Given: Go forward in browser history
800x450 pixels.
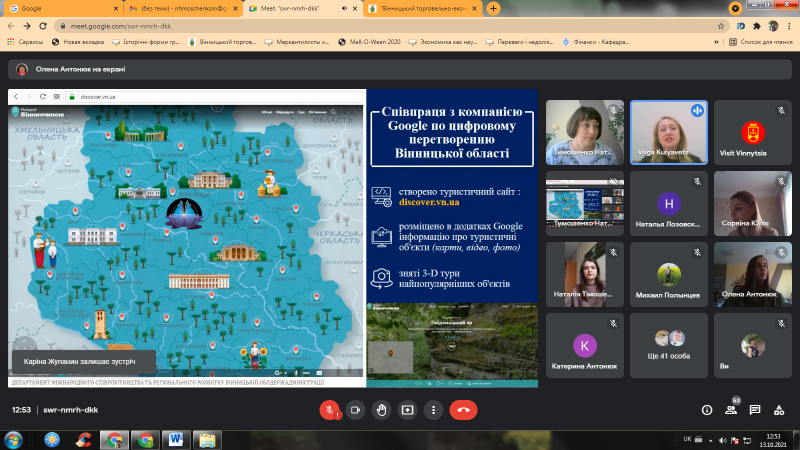Looking at the screenshot, I should [27, 26].
